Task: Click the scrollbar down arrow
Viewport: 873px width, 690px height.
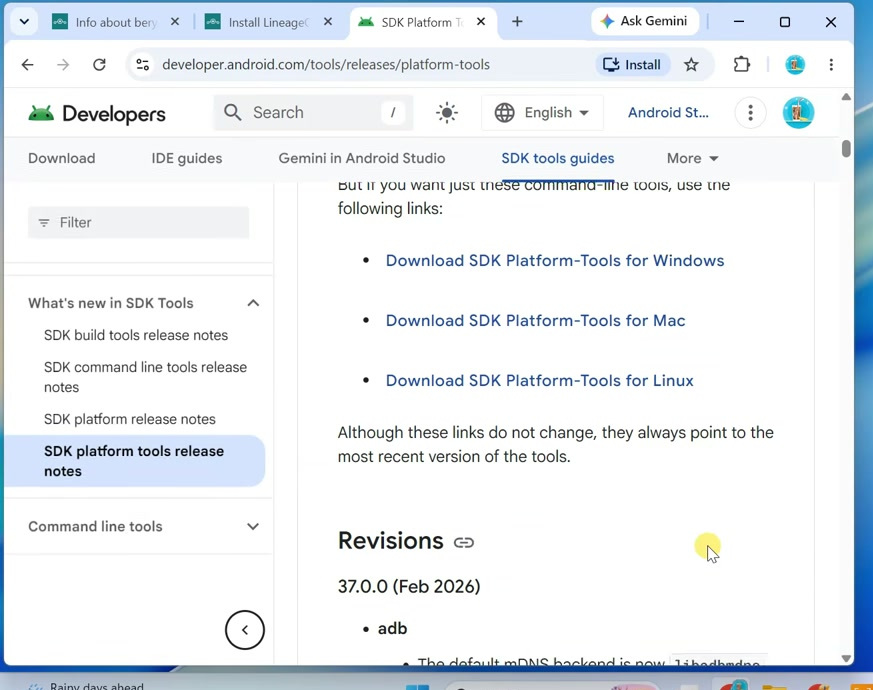Action: (846, 658)
